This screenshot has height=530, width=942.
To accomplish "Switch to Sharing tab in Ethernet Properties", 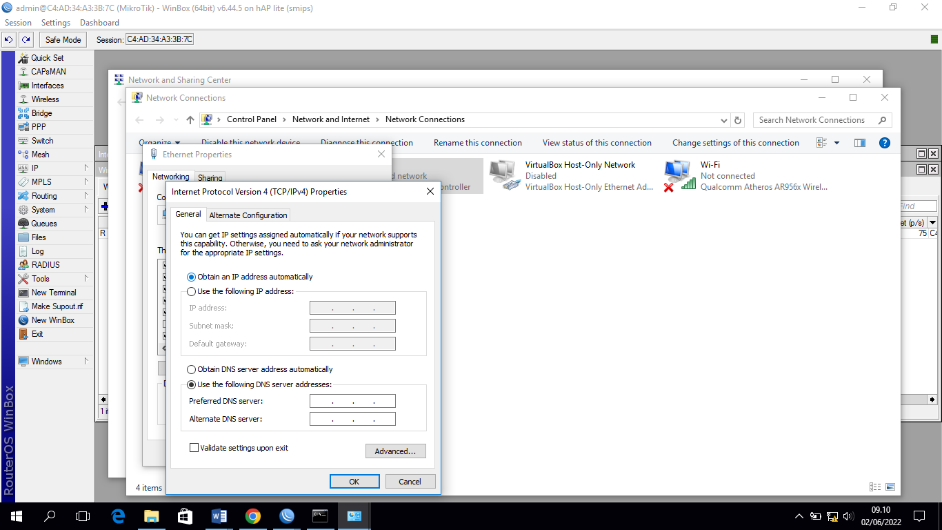I will (210, 178).
